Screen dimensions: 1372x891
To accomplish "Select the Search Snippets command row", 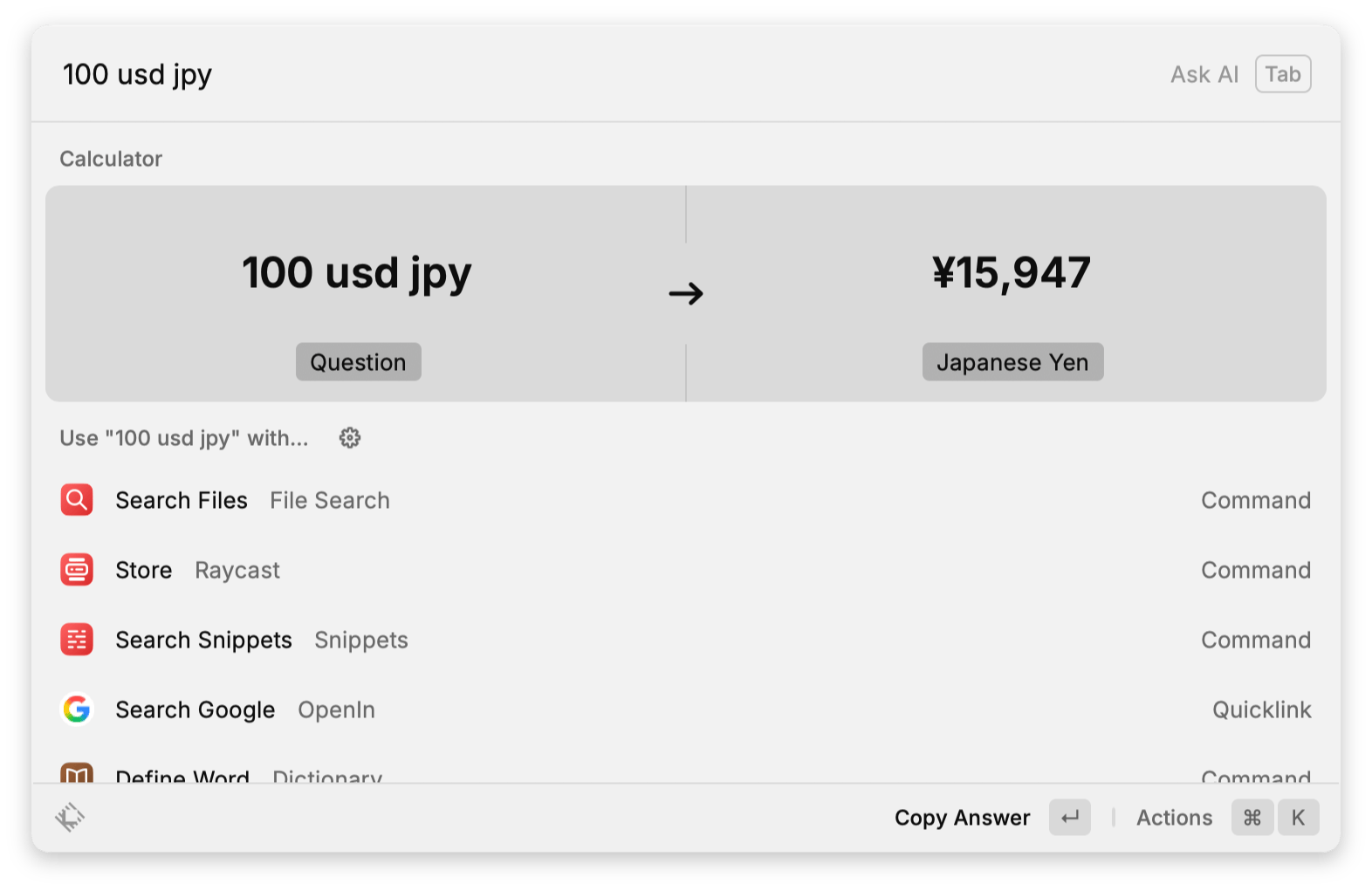I will pos(685,640).
